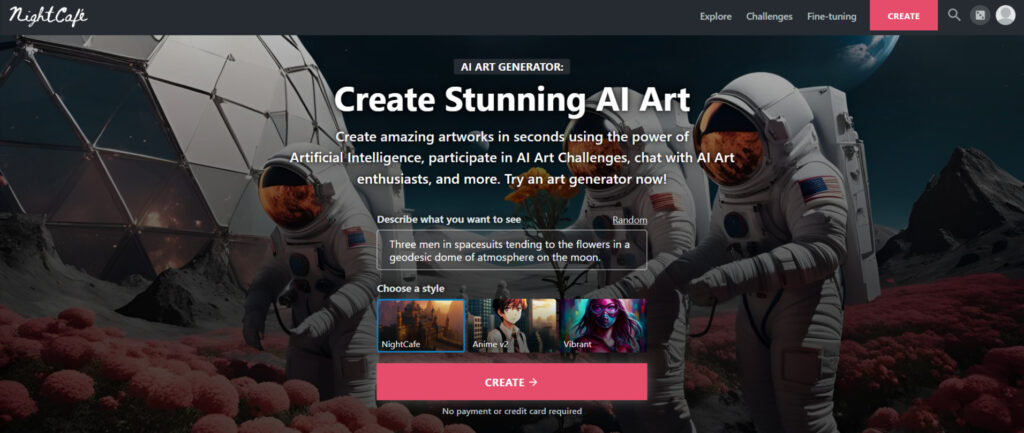Screen dimensions: 1024x433
Task: Click the image gallery icon beside search
Action: (x=980, y=16)
